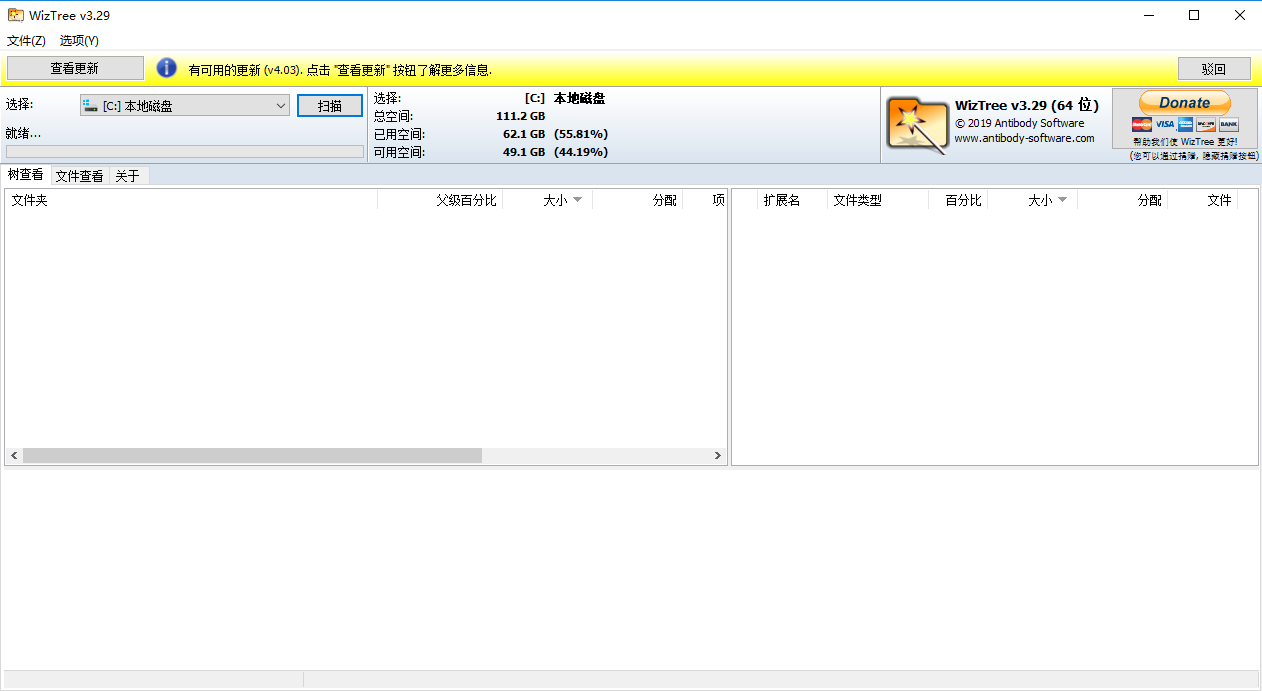Image resolution: width=1262 pixels, height=691 pixels.
Task: Click the BANK payment icon
Action: point(1229,124)
